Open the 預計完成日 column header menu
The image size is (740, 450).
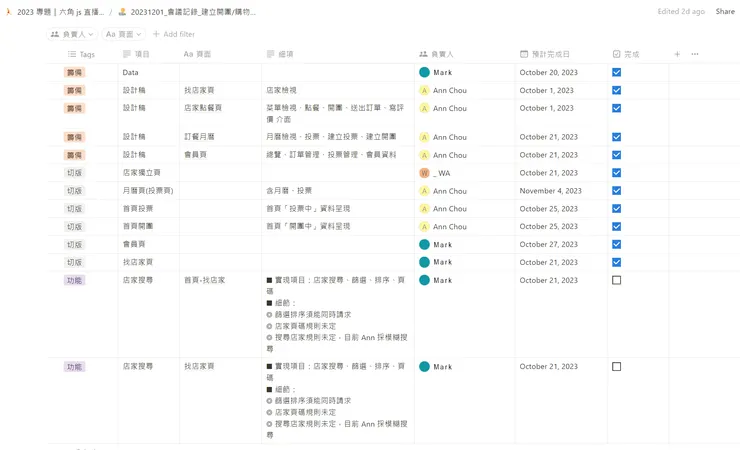pos(545,54)
